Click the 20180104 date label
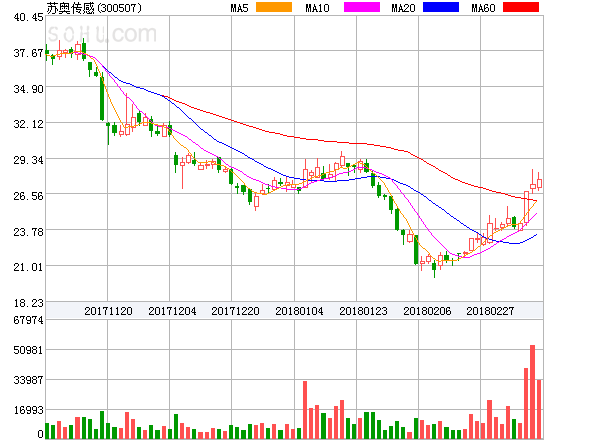This screenshot has height=440, width=600. (299, 311)
